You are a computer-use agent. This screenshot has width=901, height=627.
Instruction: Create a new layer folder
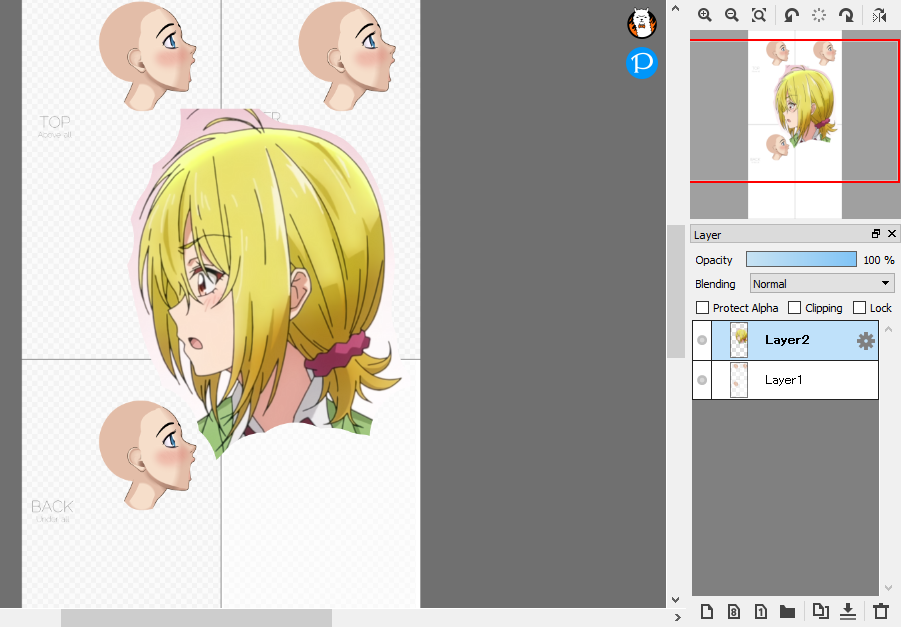pos(787,611)
